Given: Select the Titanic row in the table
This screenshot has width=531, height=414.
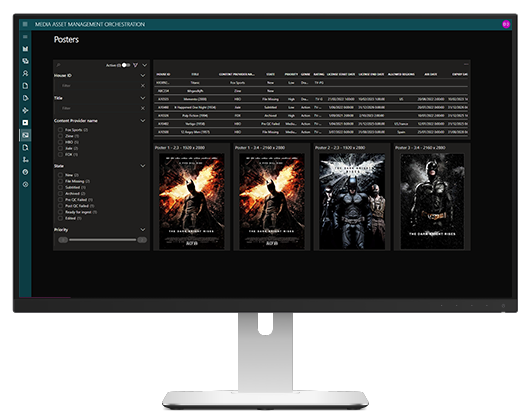Looking at the screenshot, I should (x=312, y=83).
